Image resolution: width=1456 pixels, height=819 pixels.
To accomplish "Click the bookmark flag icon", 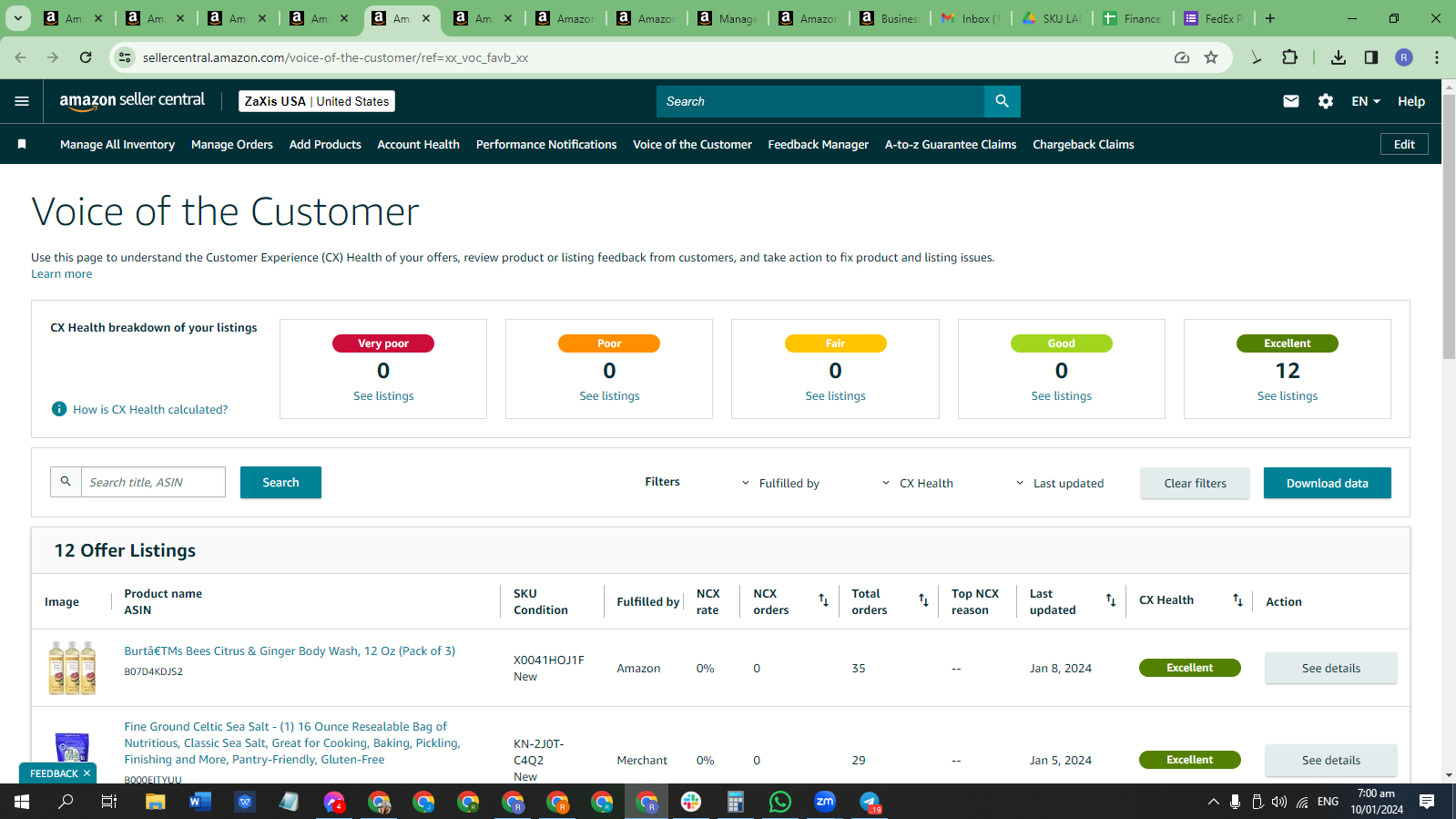I will coord(22,144).
